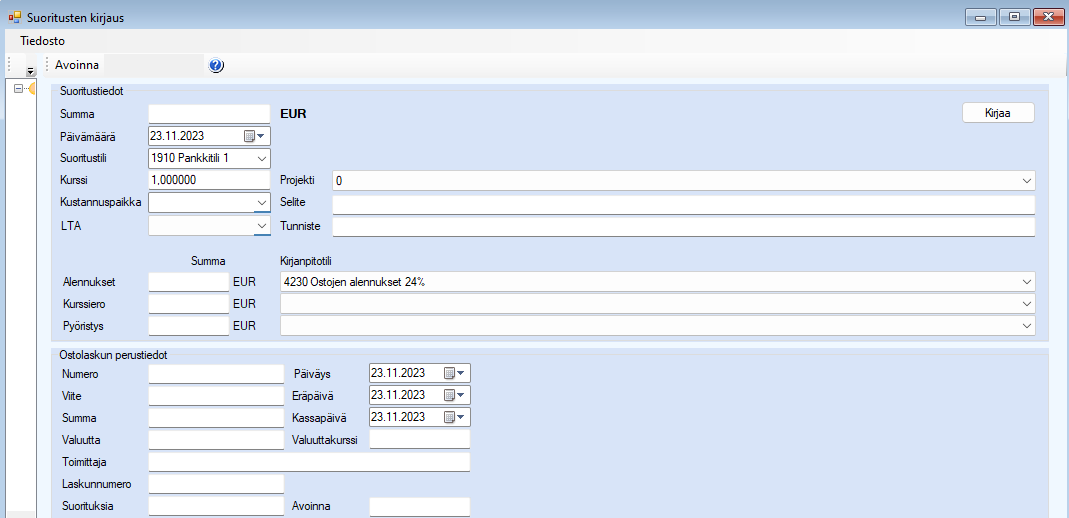This screenshot has width=1069, height=518.
Task: Open the Kassapäivä calendar picker
Action: coord(455,417)
